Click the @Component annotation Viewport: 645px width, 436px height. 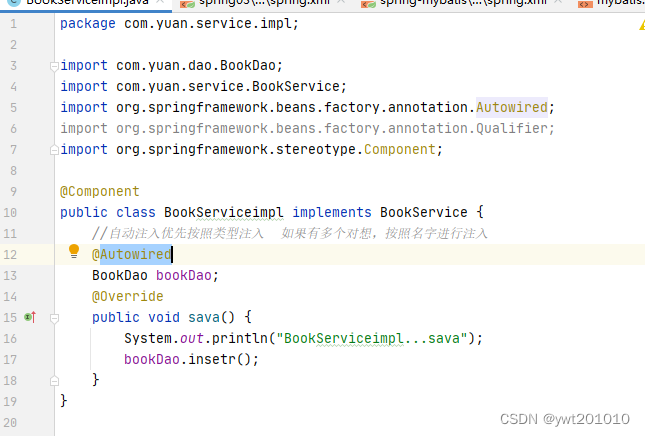[100, 191]
